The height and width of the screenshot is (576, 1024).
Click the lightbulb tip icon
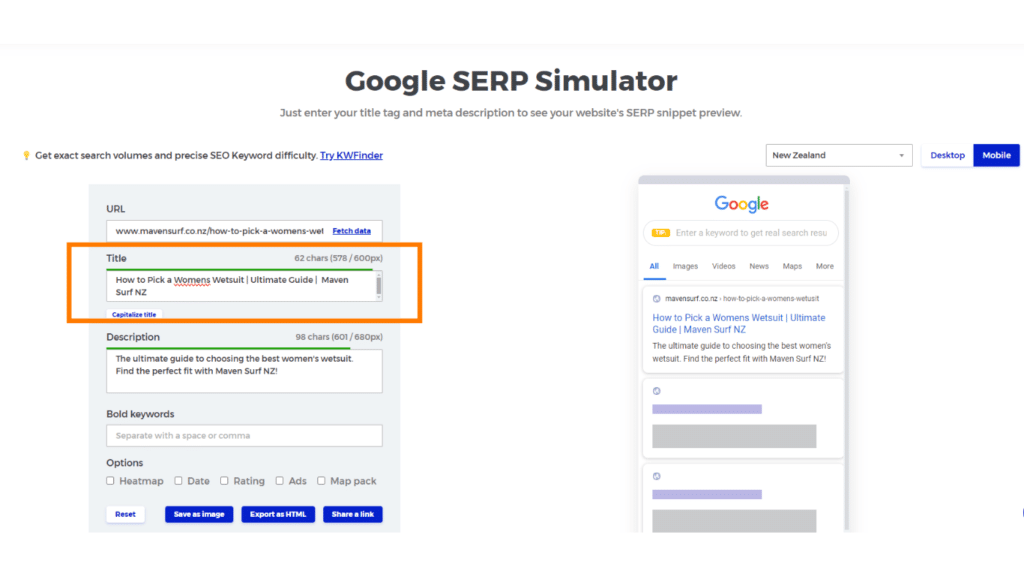(26, 155)
